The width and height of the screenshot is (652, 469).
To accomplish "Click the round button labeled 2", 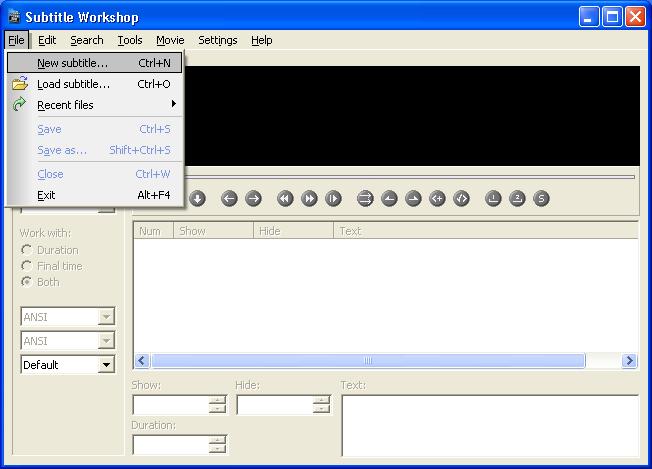I will point(517,198).
